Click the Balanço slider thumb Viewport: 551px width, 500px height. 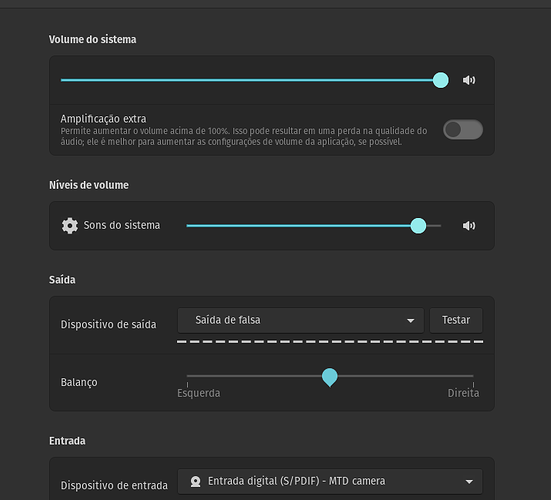(330, 377)
